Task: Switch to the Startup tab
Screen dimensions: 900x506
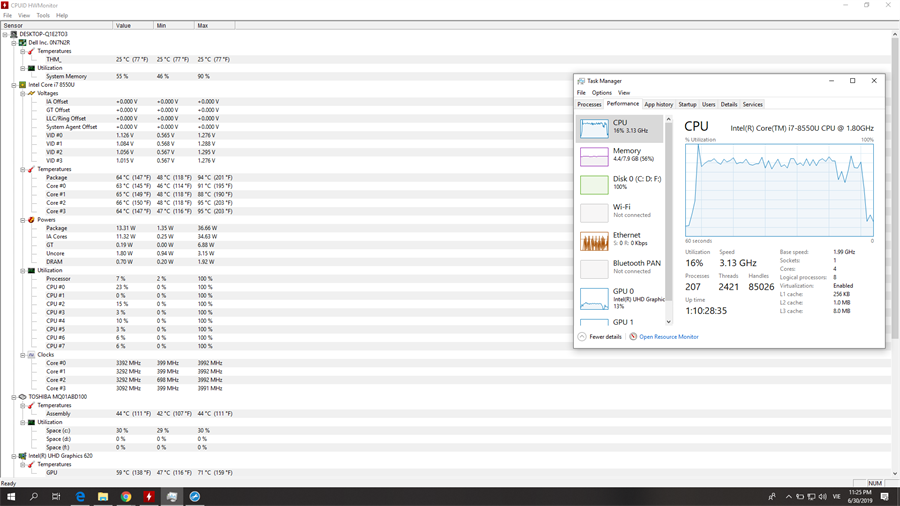Action: click(687, 104)
